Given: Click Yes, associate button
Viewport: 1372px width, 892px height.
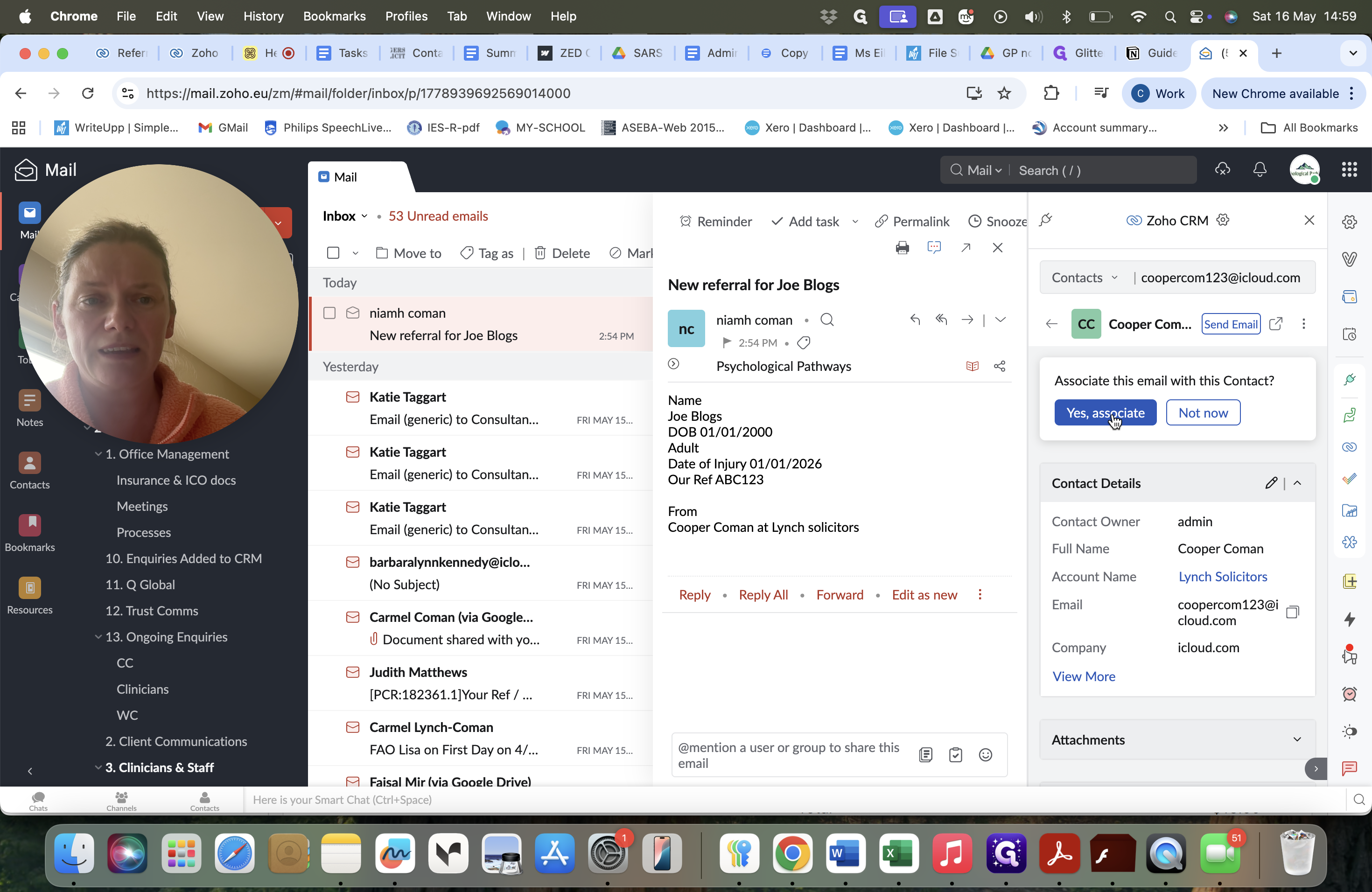Looking at the screenshot, I should [x=1105, y=412].
